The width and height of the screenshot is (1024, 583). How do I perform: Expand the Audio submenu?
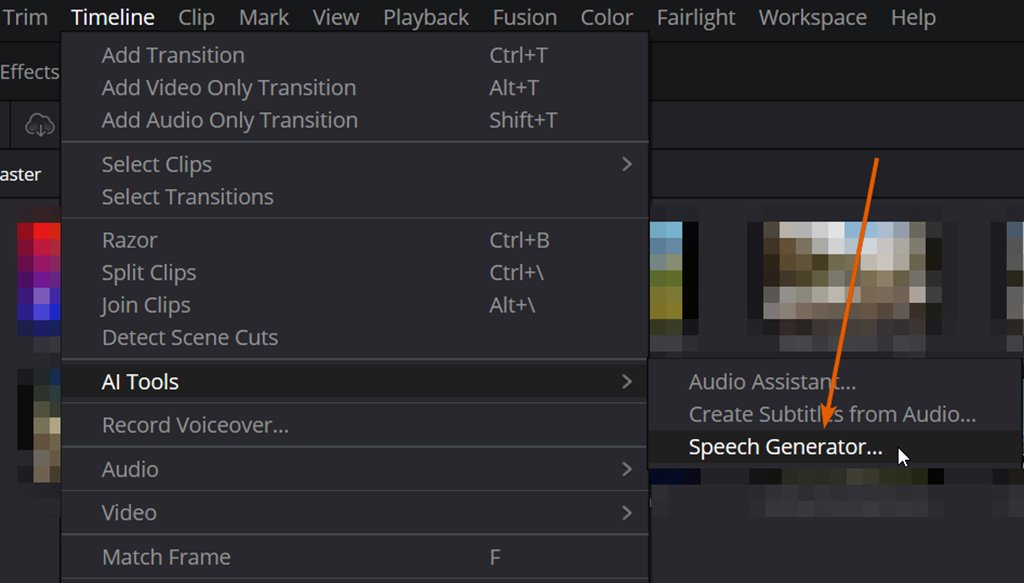(627, 469)
